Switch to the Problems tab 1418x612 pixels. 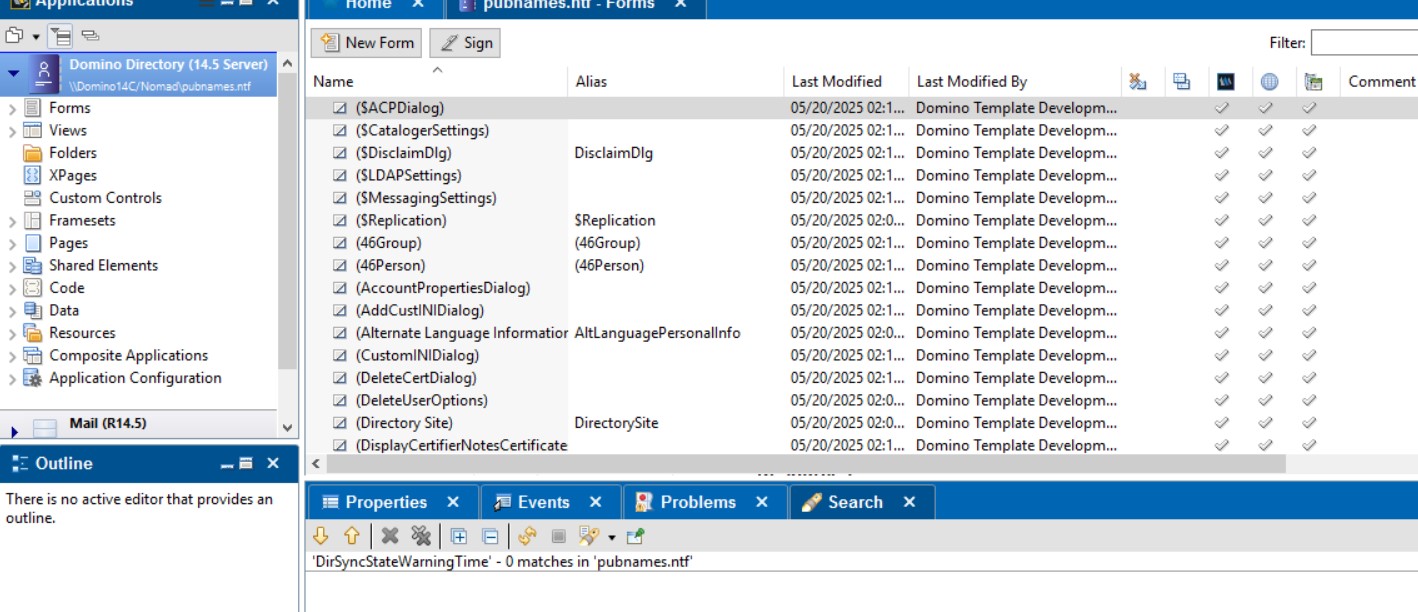coord(697,502)
